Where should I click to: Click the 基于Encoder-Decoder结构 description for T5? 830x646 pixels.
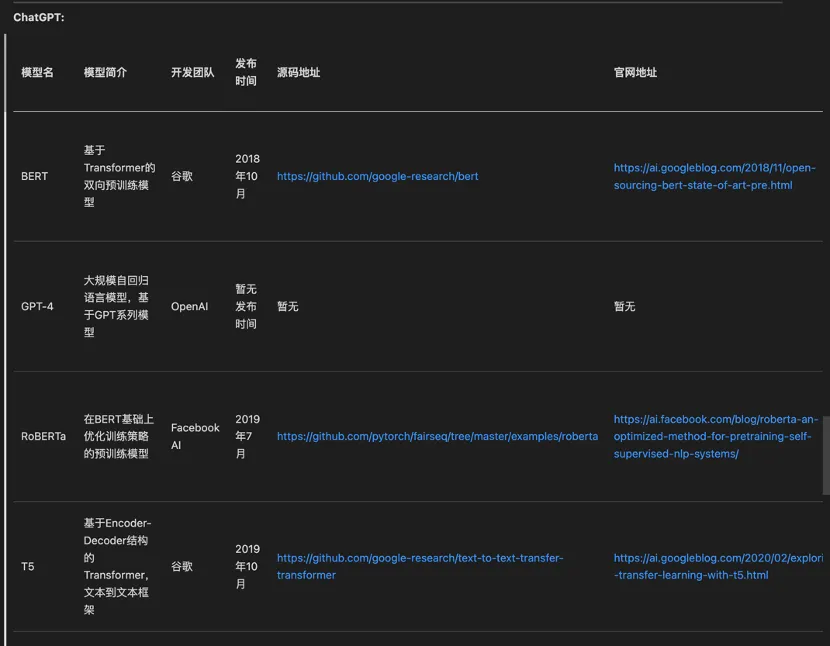click(x=118, y=567)
